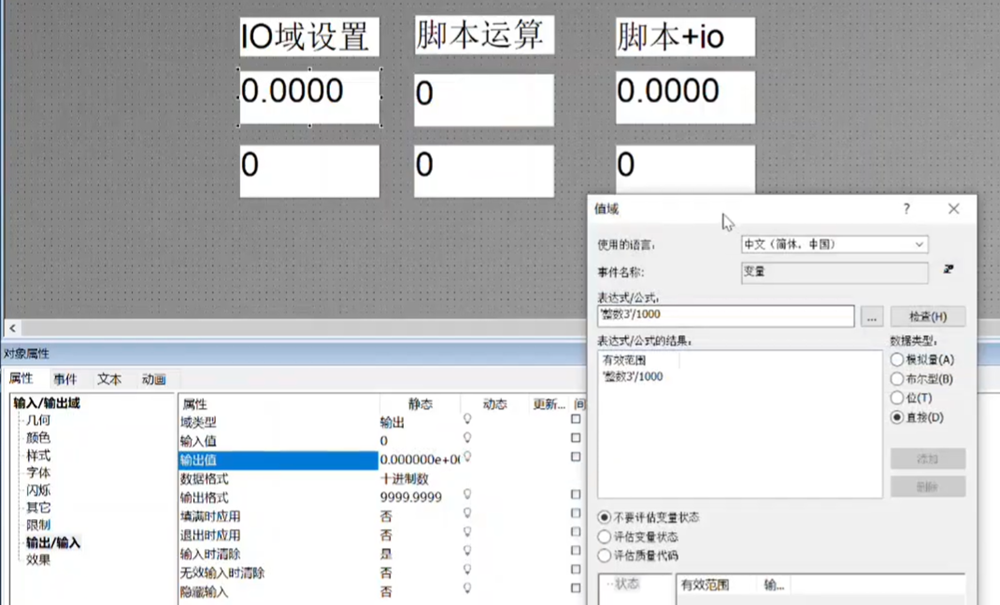Screen dimensions: 1000x605
Task: Click the 检查(H) button
Action: point(927,317)
